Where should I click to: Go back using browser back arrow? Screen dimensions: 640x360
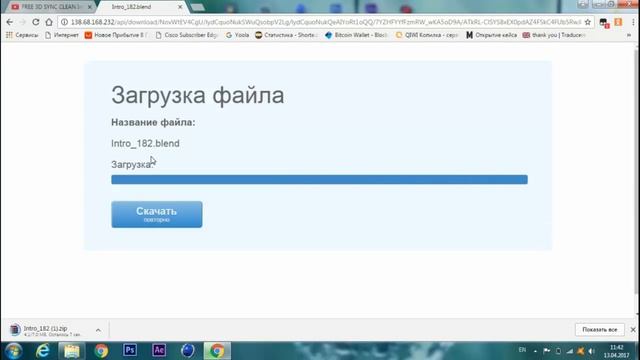click(10, 22)
